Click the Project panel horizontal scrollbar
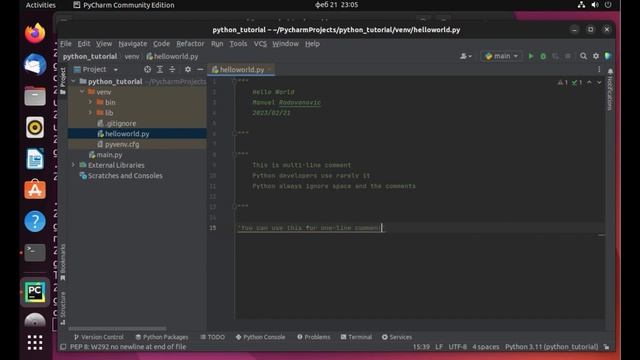This screenshot has width=640, height=360. (x=118, y=329)
